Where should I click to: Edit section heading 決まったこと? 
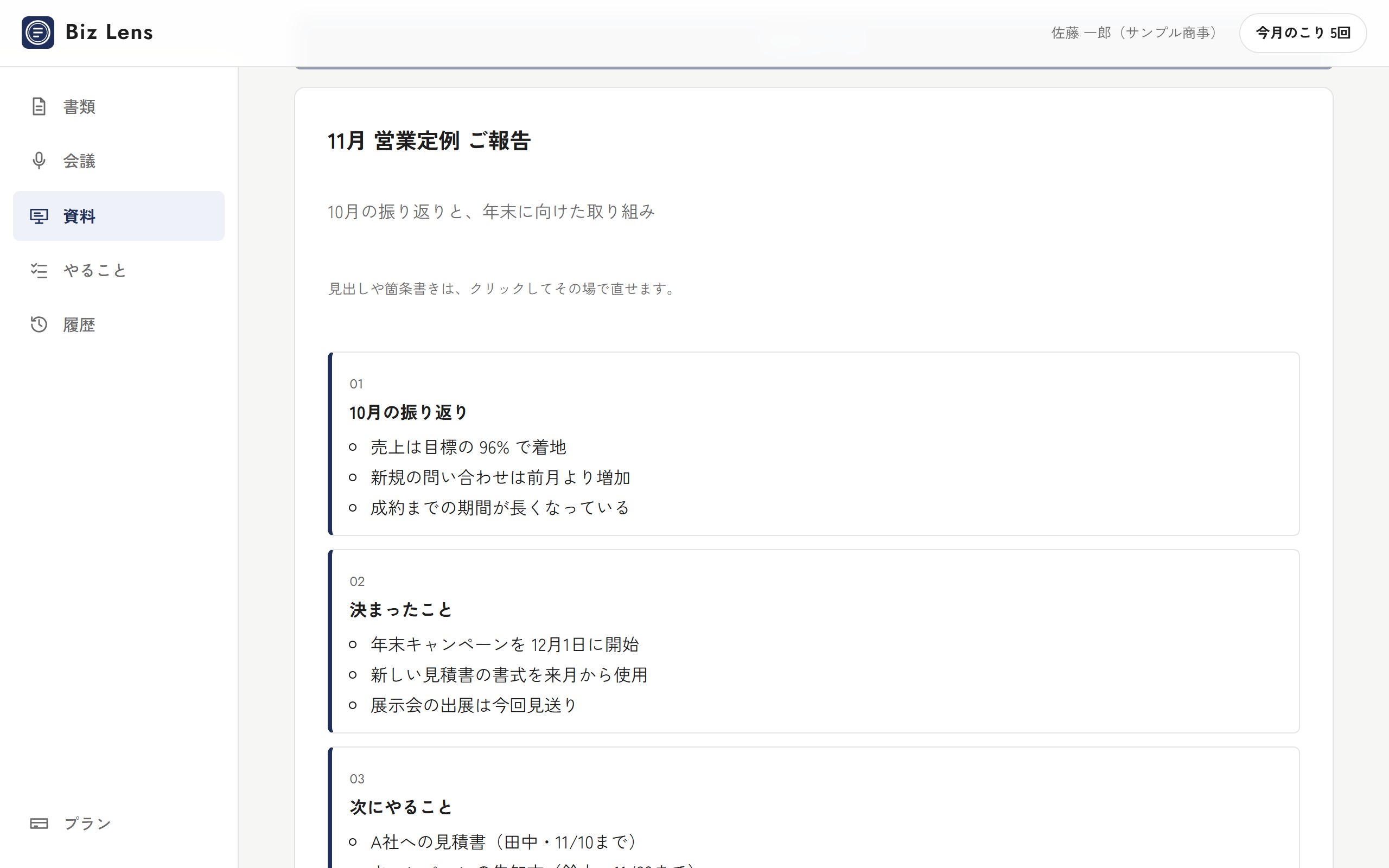[x=401, y=610]
